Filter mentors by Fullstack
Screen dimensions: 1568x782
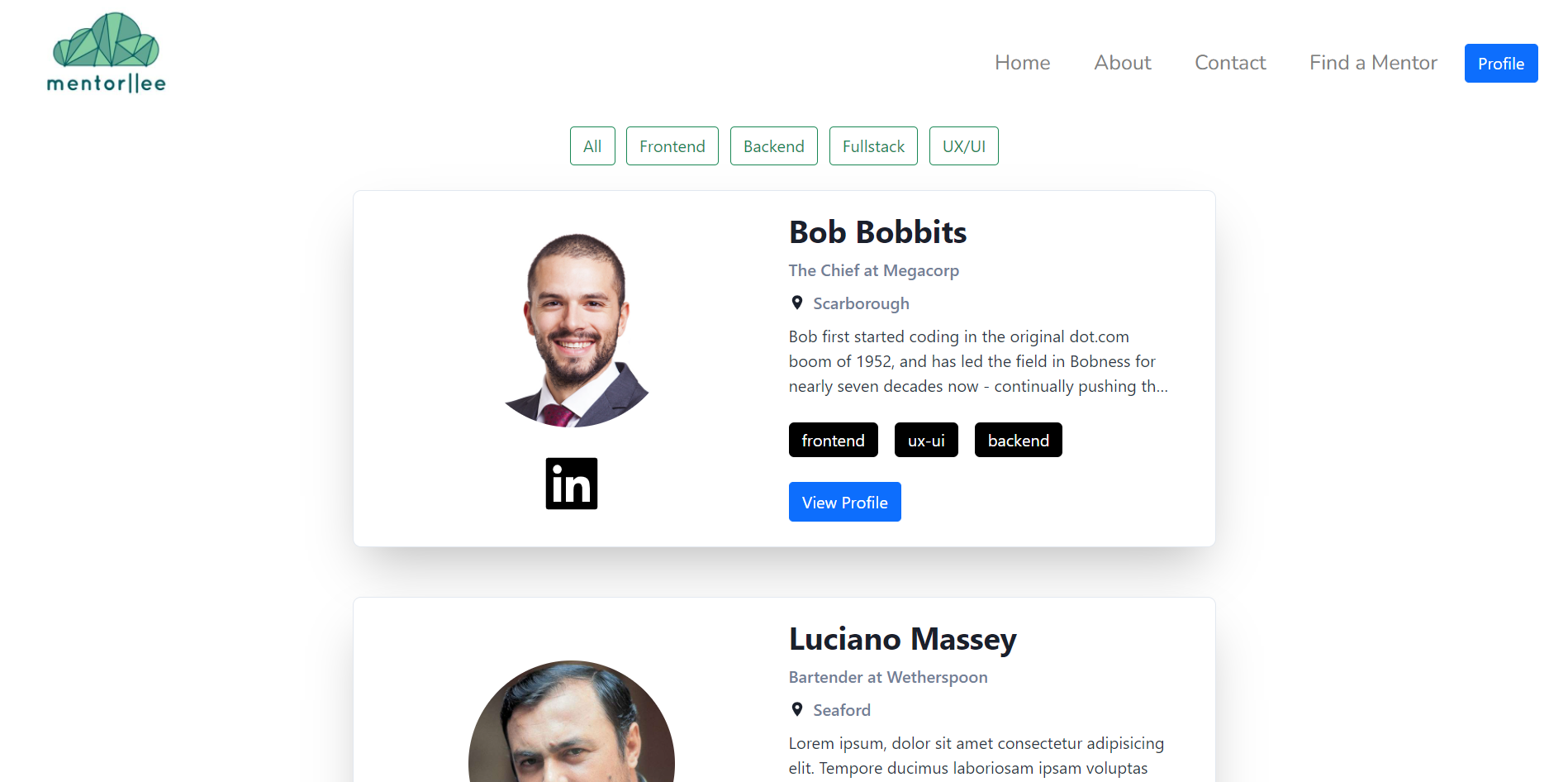(873, 146)
